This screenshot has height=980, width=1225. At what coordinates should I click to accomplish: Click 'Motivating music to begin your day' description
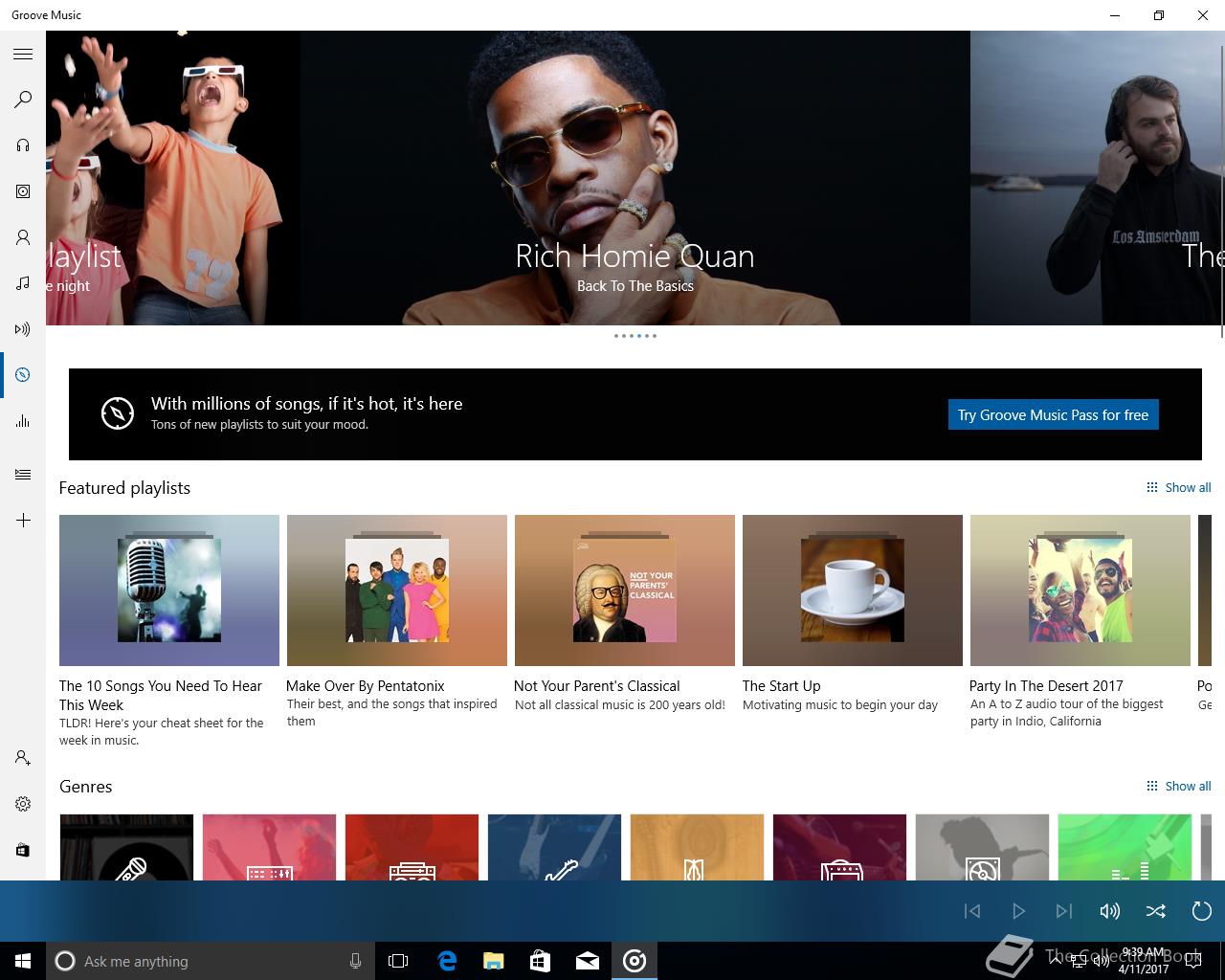840,705
